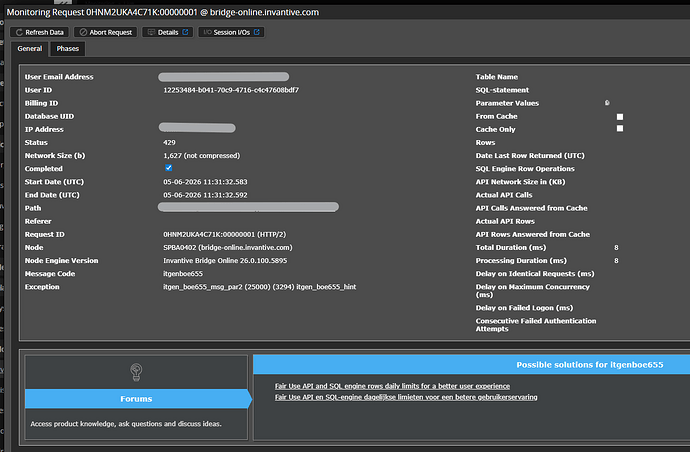Click the small Parameter Values icon
This screenshot has width=690, height=452.
click(607, 103)
